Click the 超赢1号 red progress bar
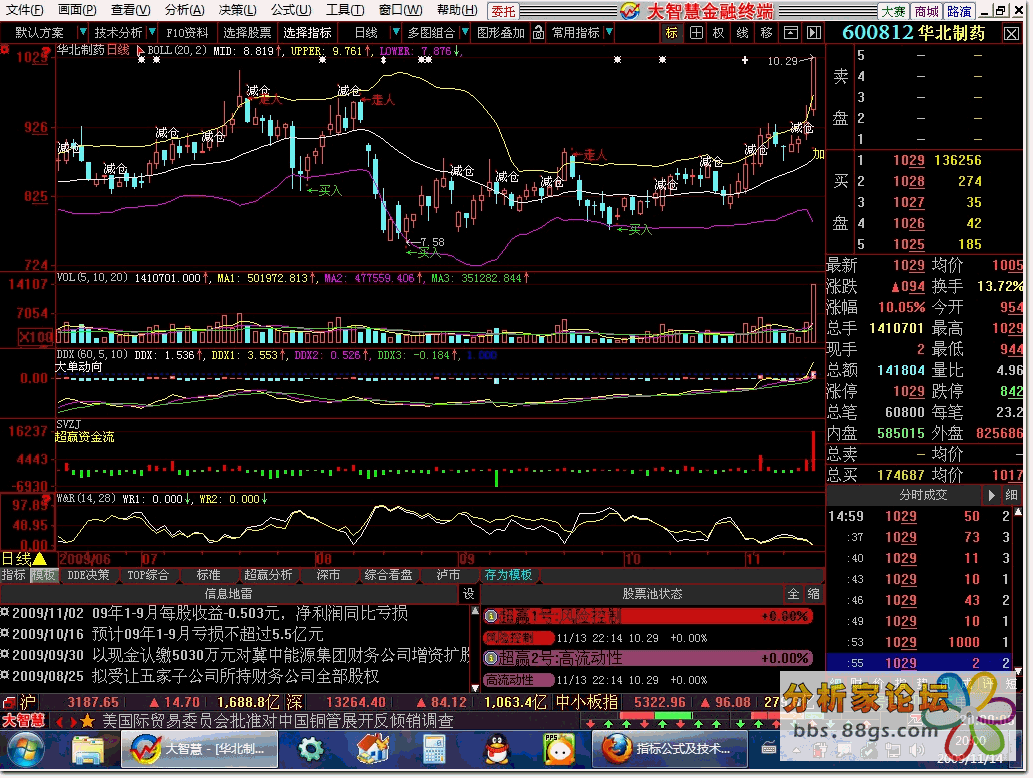 [x=648, y=617]
